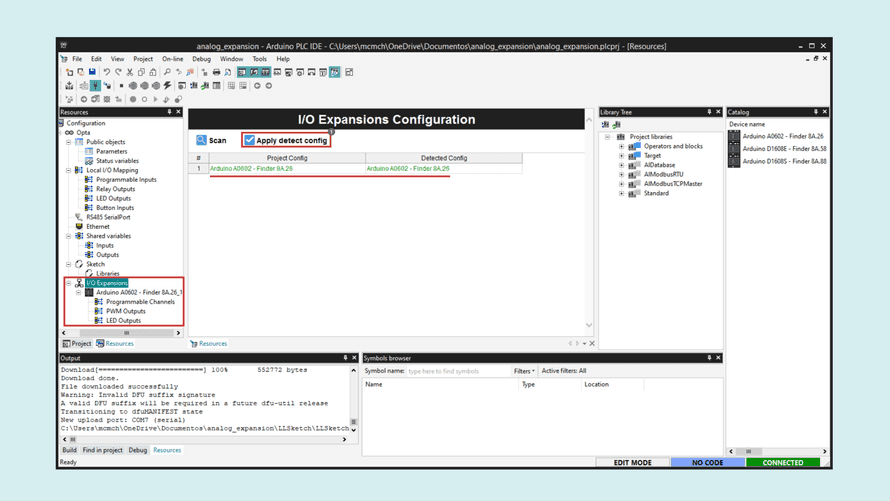Click the Cut scissors icon
This screenshot has height=501, width=890.
[130, 72]
